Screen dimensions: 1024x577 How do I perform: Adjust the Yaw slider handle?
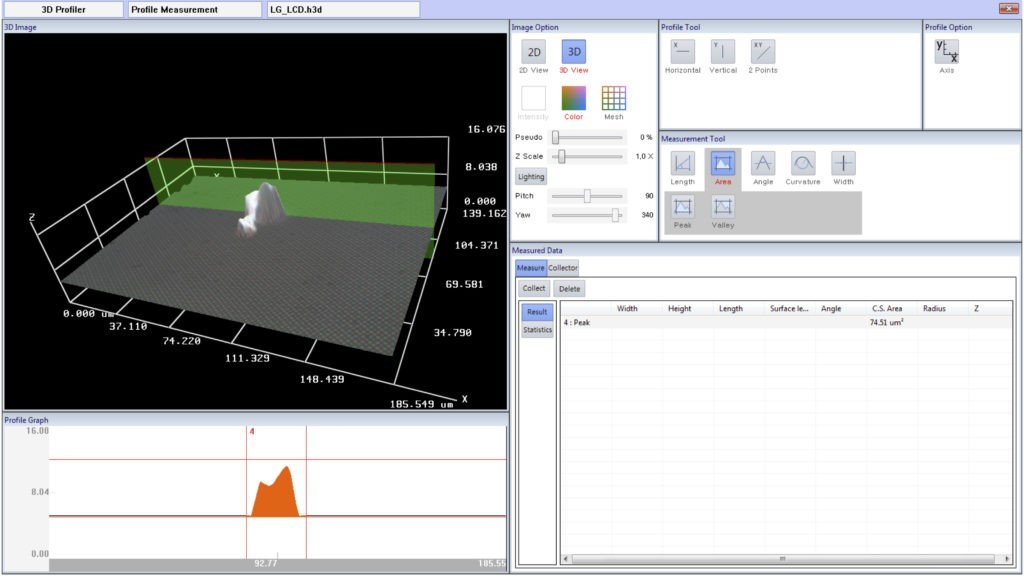(615, 215)
